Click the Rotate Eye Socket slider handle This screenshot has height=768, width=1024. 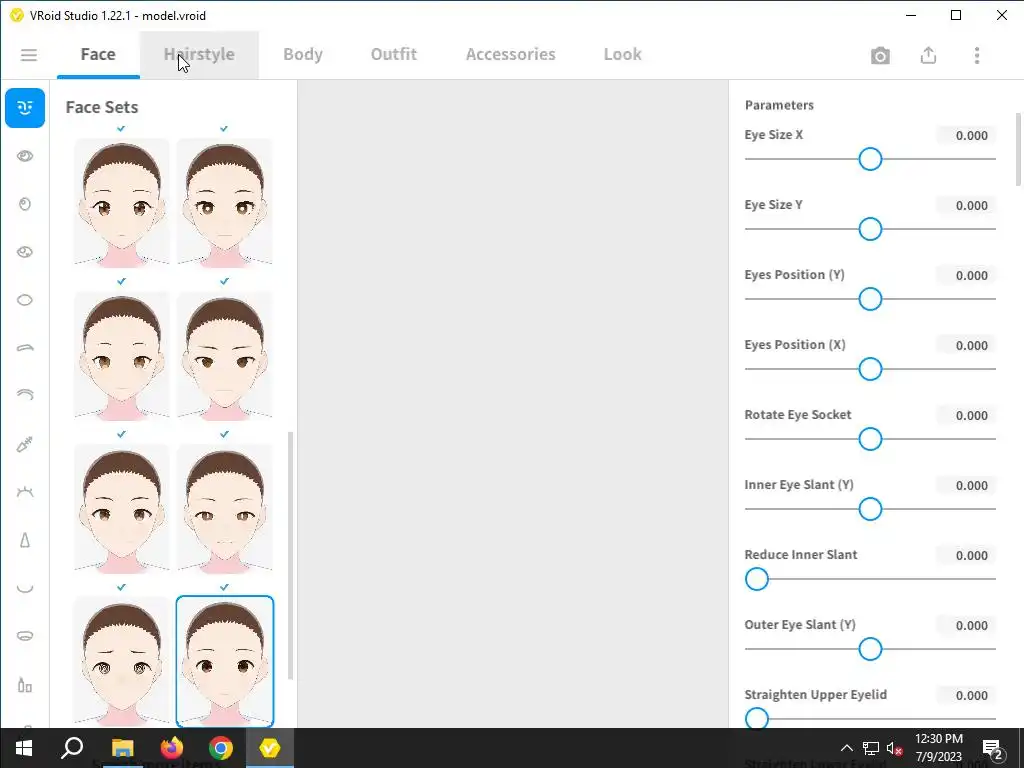pos(870,439)
